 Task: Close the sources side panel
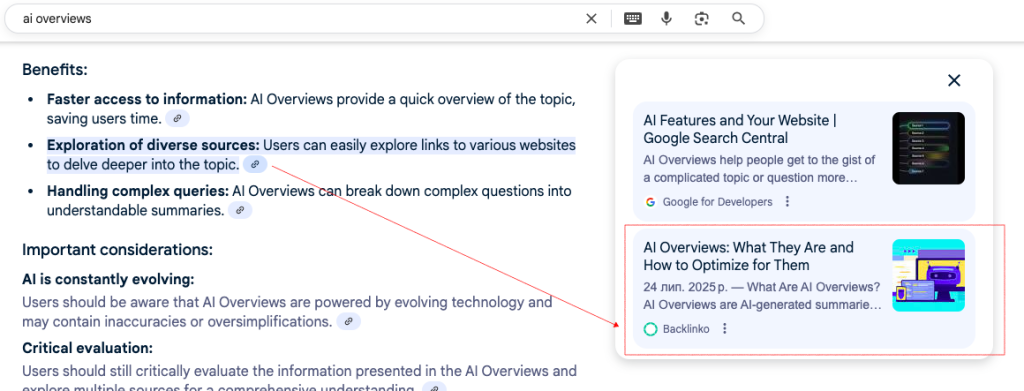pos(954,80)
